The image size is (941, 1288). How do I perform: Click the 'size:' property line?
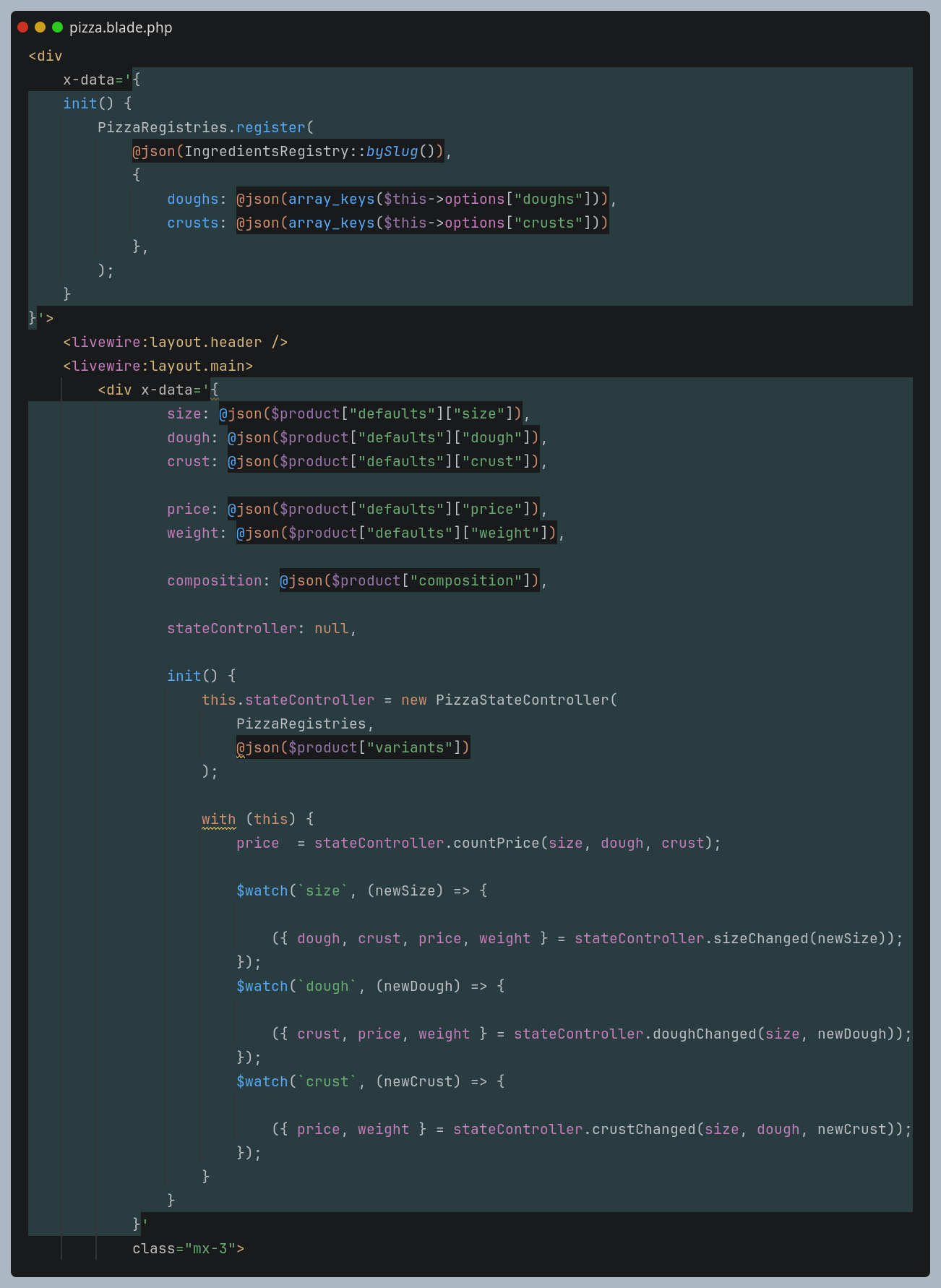348,414
